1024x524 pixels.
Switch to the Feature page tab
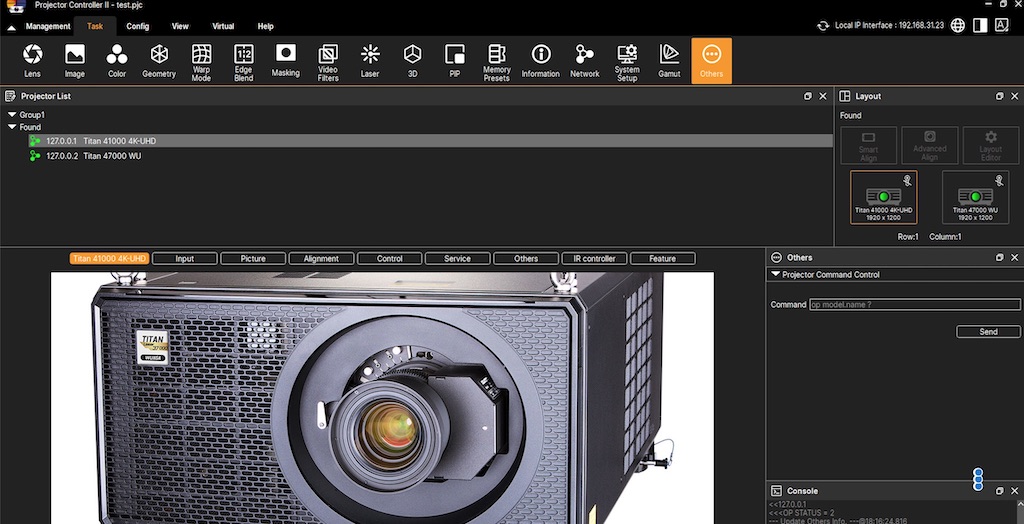[662, 259]
